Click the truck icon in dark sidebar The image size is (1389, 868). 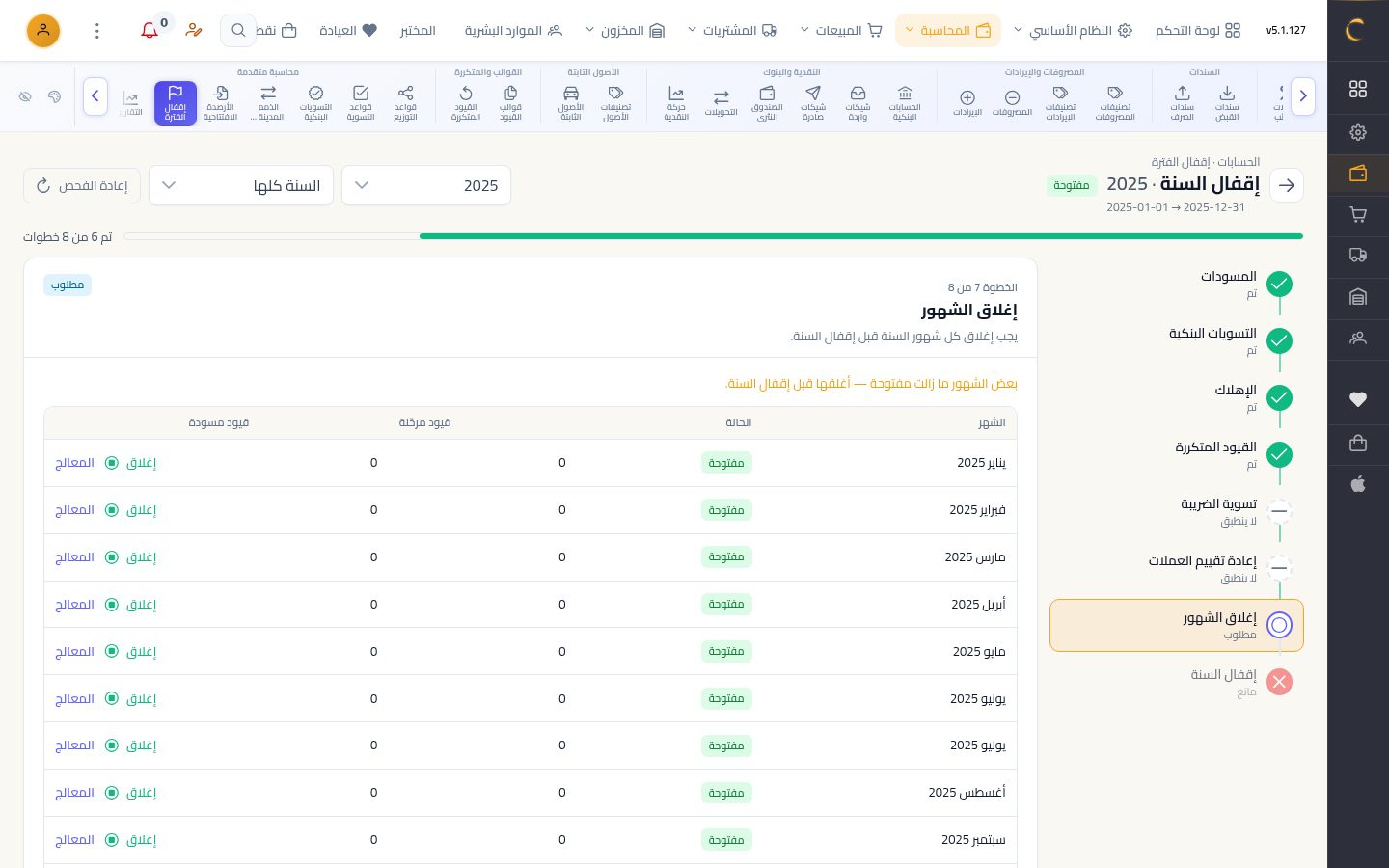(1358, 256)
